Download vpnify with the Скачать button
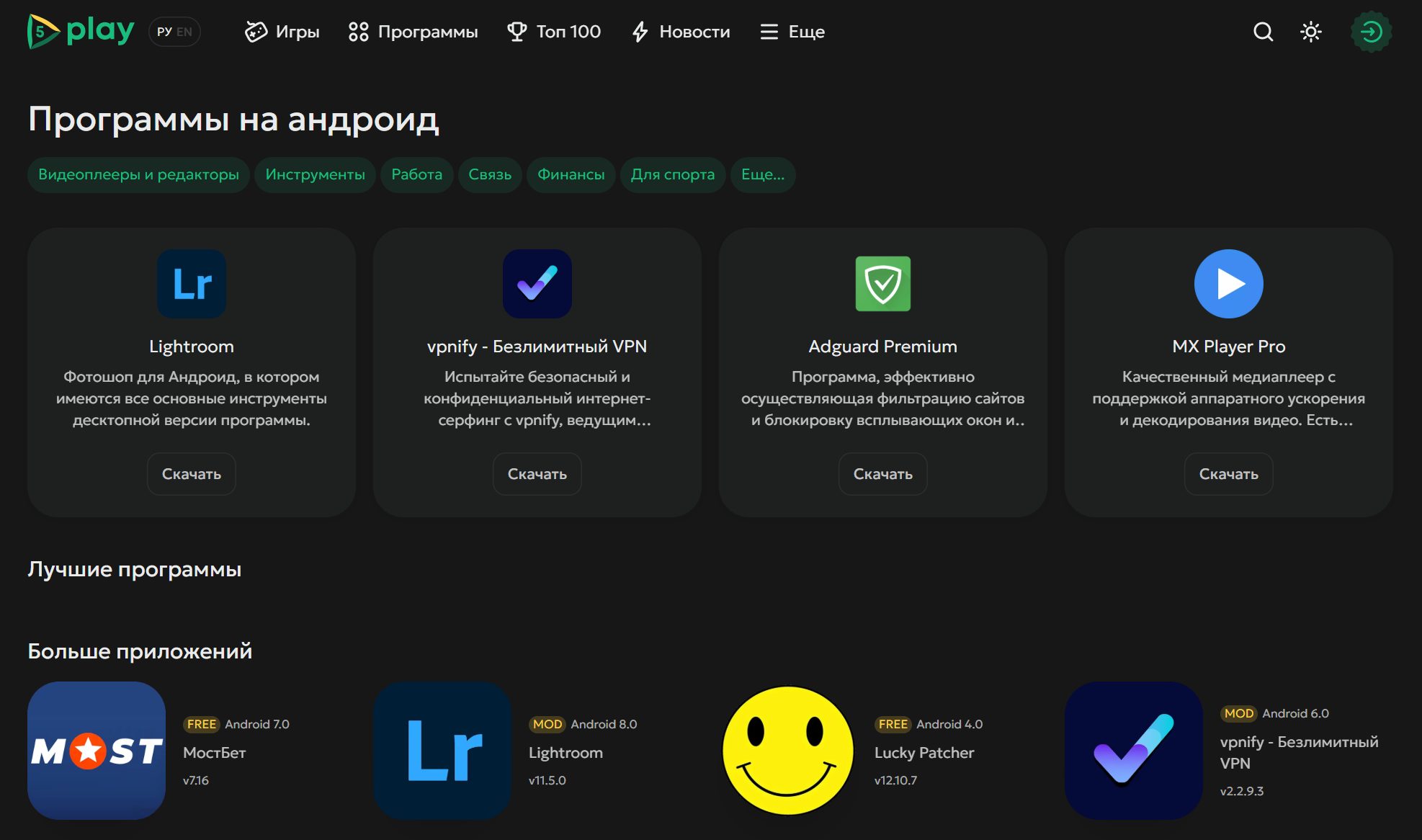Viewport: 1422px width, 840px height. 537,474
